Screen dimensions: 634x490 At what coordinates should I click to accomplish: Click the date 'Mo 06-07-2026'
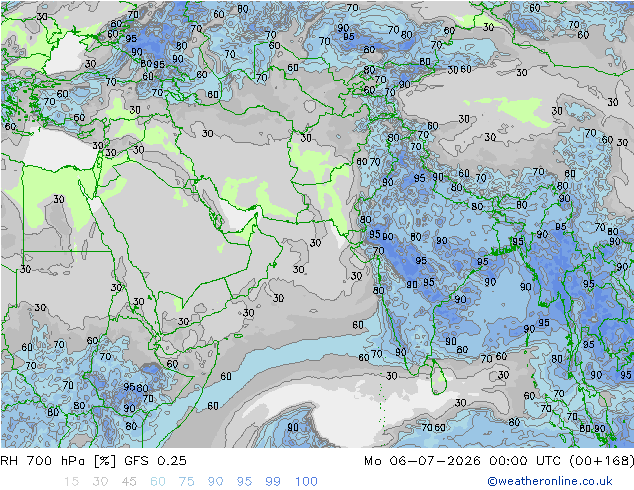tap(422, 461)
